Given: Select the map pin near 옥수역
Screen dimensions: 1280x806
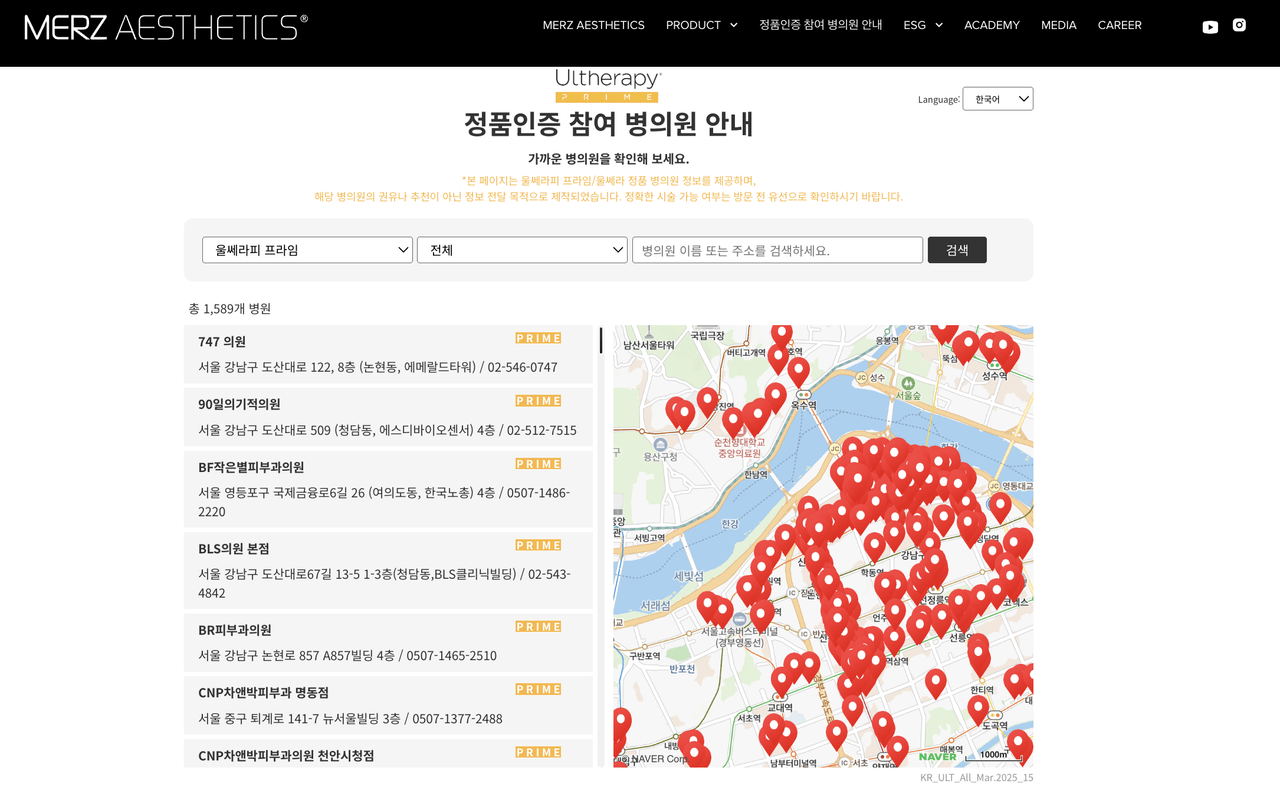Looking at the screenshot, I should 798,371.
